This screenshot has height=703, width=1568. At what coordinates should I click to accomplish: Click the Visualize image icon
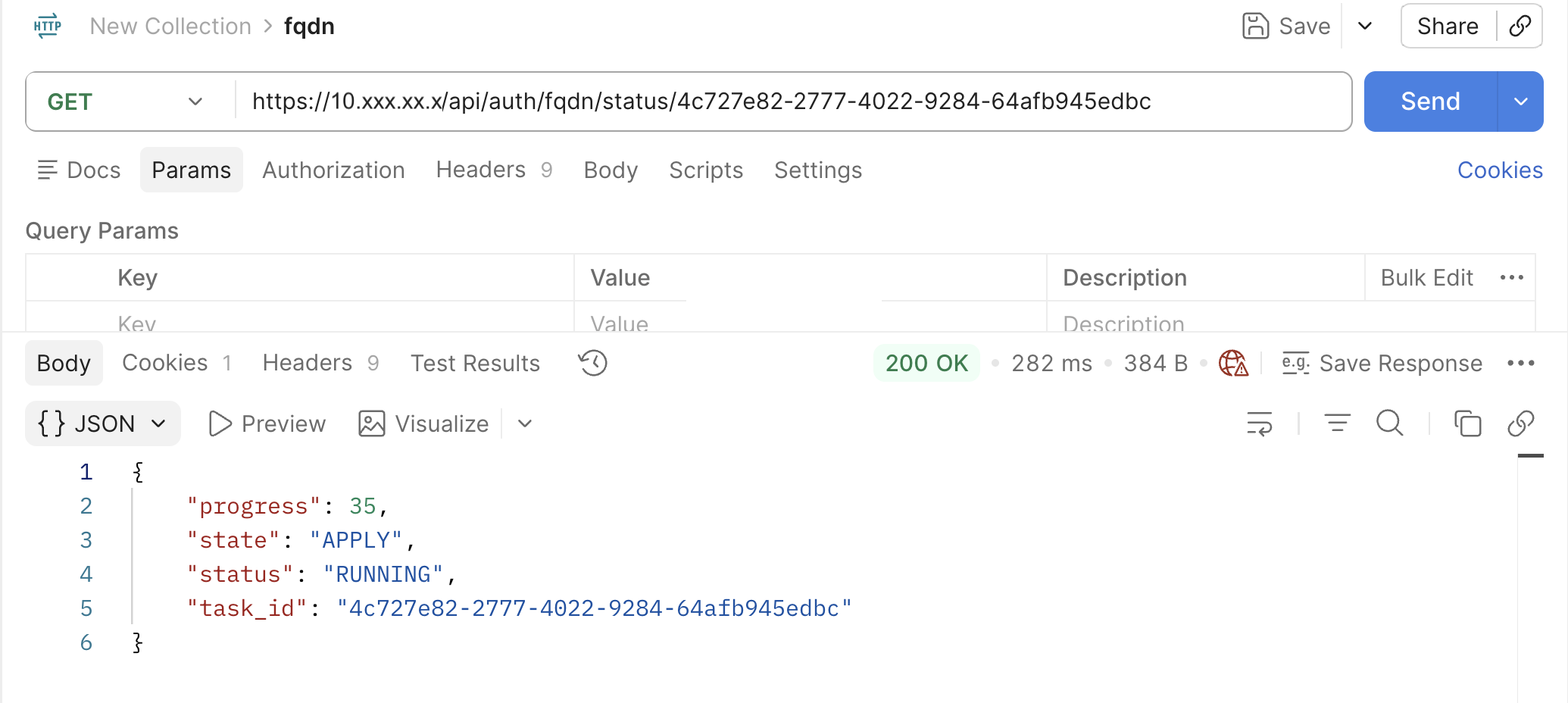(x=371, y=423)
